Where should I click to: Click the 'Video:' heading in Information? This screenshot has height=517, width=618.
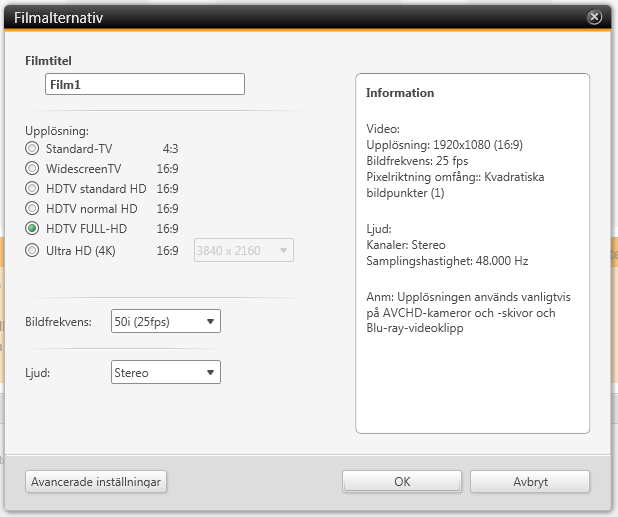[383, 129]
